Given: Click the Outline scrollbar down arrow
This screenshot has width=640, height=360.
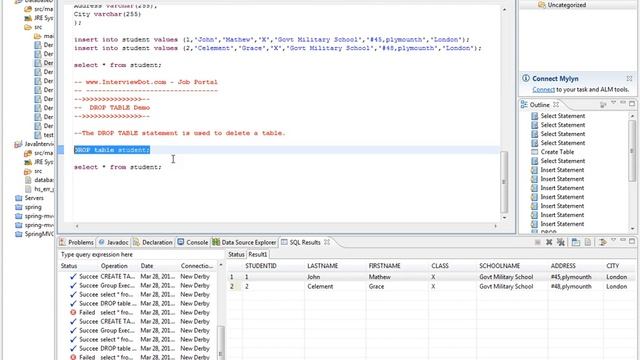Looking at the screenshot, I should [x=632, y=229].
